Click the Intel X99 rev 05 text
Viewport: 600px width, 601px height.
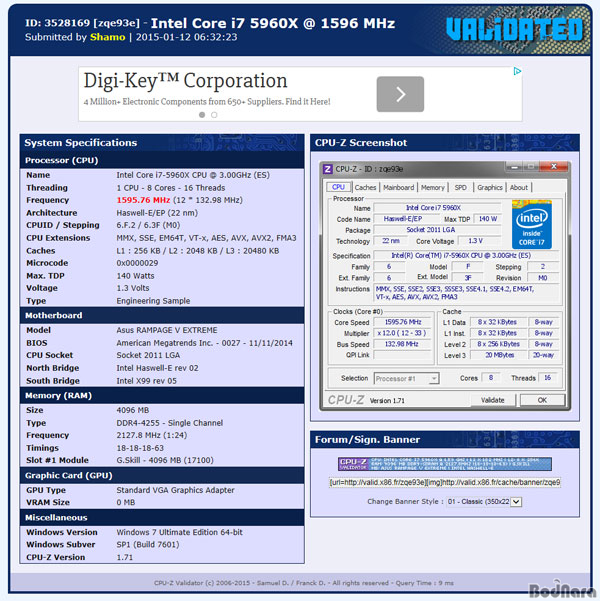pyautogui.click(x=146, y=381)
